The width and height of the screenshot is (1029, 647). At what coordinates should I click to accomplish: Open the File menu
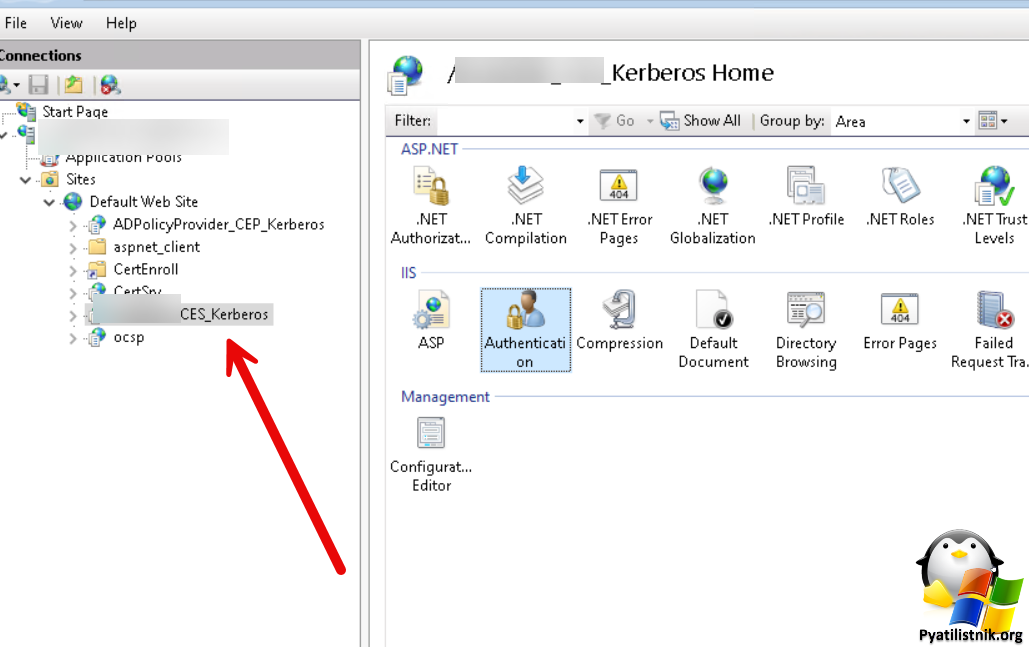click(16, 23)
